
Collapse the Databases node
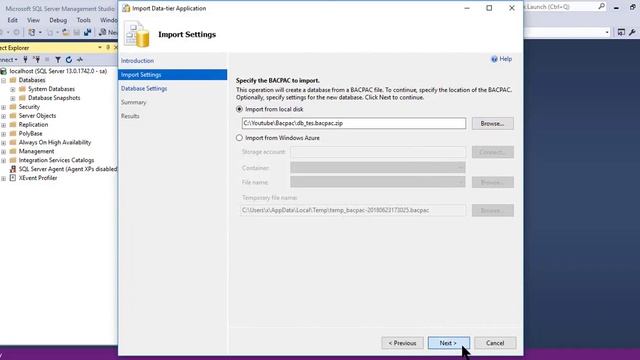click(x=4, y=80)
